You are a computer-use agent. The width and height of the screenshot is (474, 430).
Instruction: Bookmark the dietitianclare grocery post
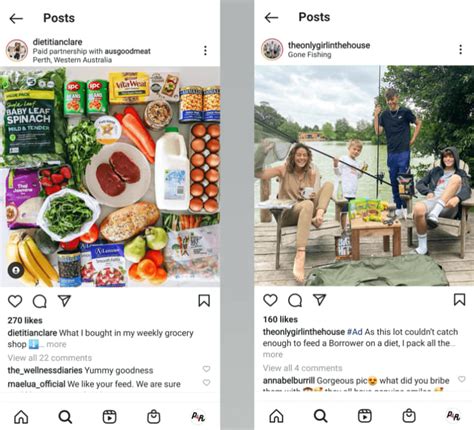(x=204, y=301)
